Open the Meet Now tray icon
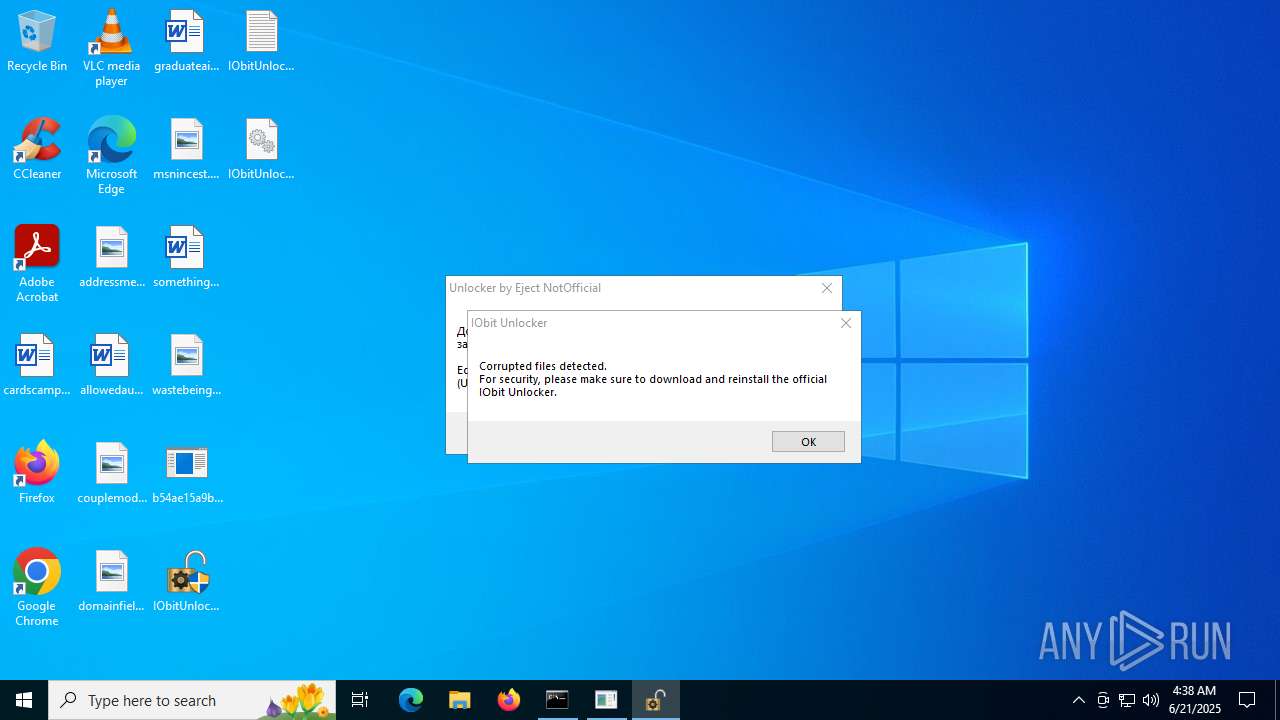1280x720 pixels. click(1103, 700)
